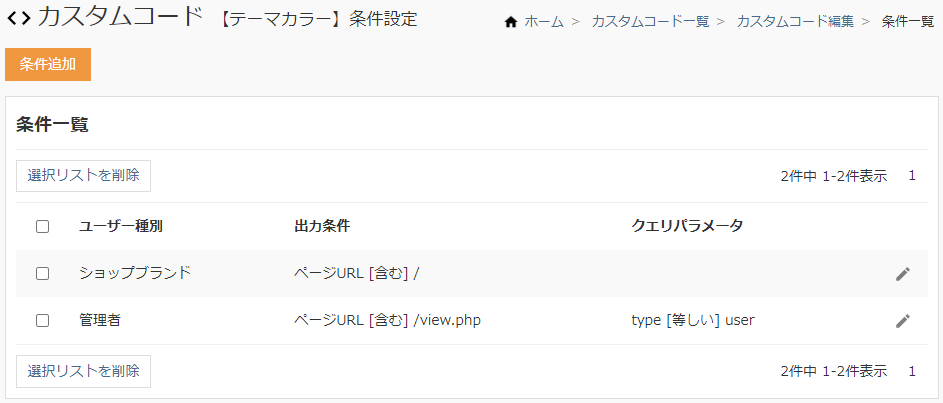Select page 1 in top pagination
This screenshot has height=403, width=943.
912,176
